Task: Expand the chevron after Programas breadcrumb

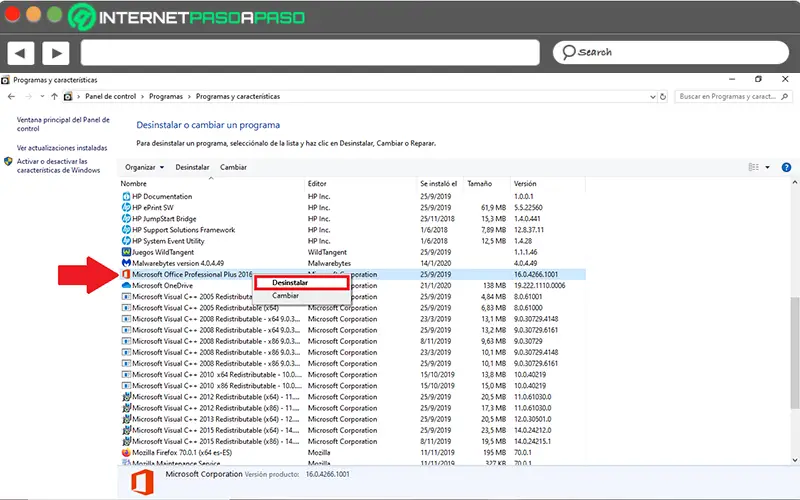Action: click(x=189, y=96)
